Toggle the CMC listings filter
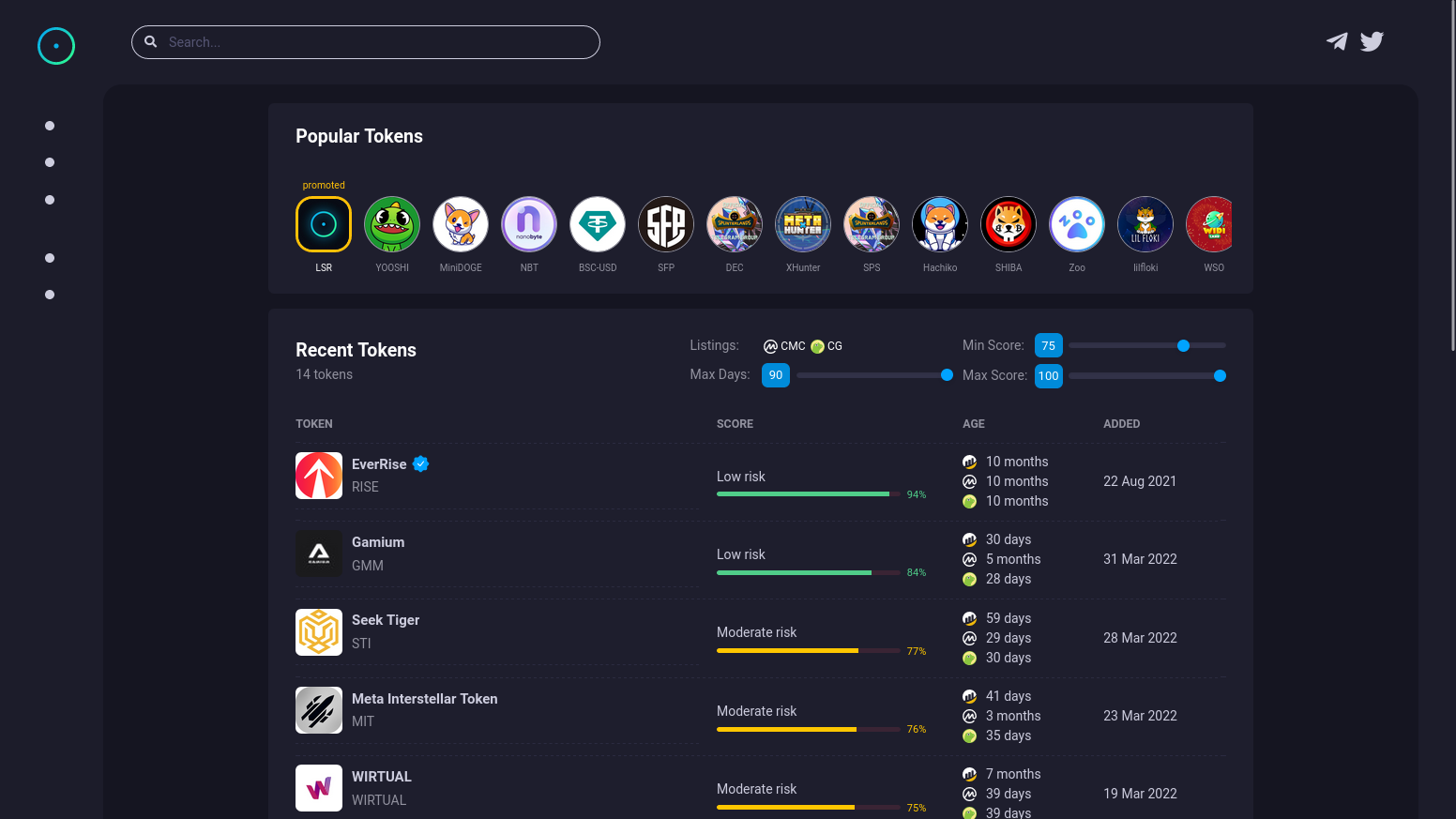The image size is (1456, 819). [x=783, y=346]
